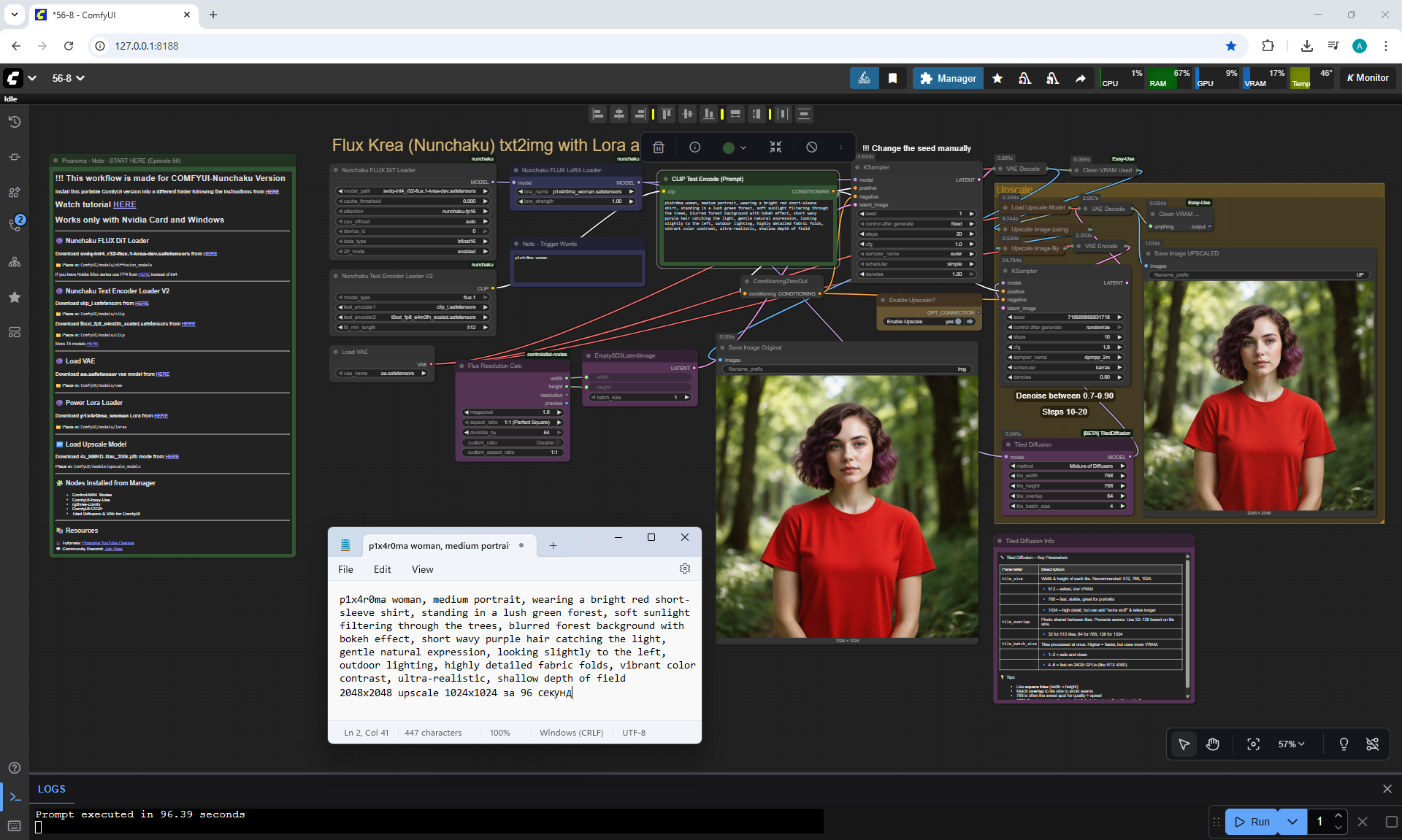
Task: Click the Manager button
Action: (947, 78)
